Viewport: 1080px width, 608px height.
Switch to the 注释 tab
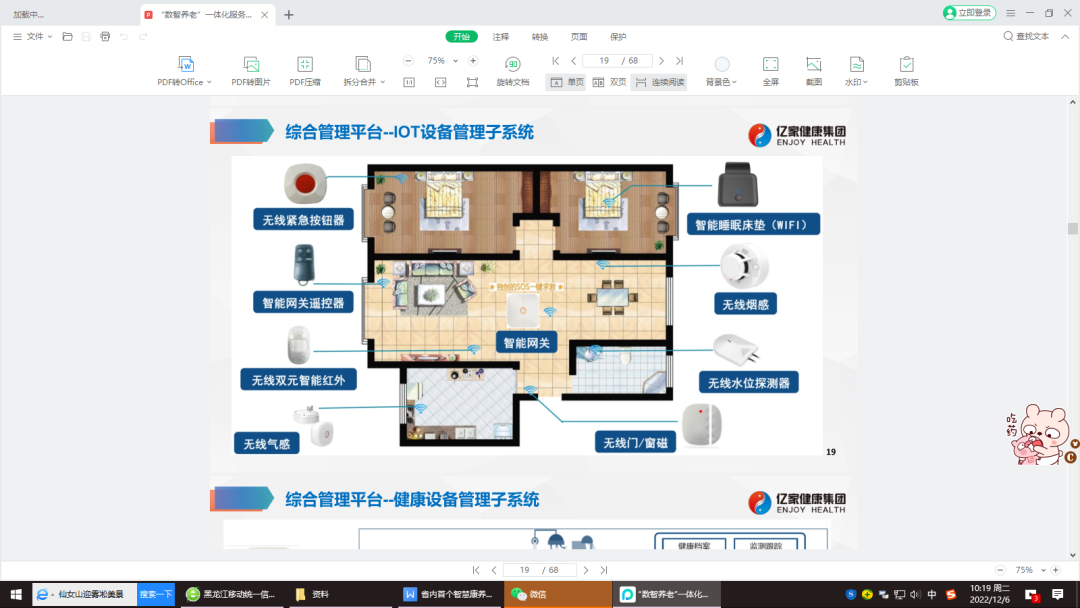click(501, 37)
